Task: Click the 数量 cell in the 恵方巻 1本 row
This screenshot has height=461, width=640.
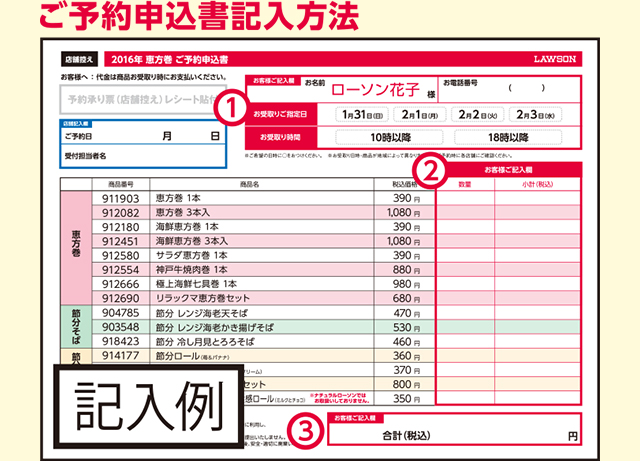Action: 465,198
